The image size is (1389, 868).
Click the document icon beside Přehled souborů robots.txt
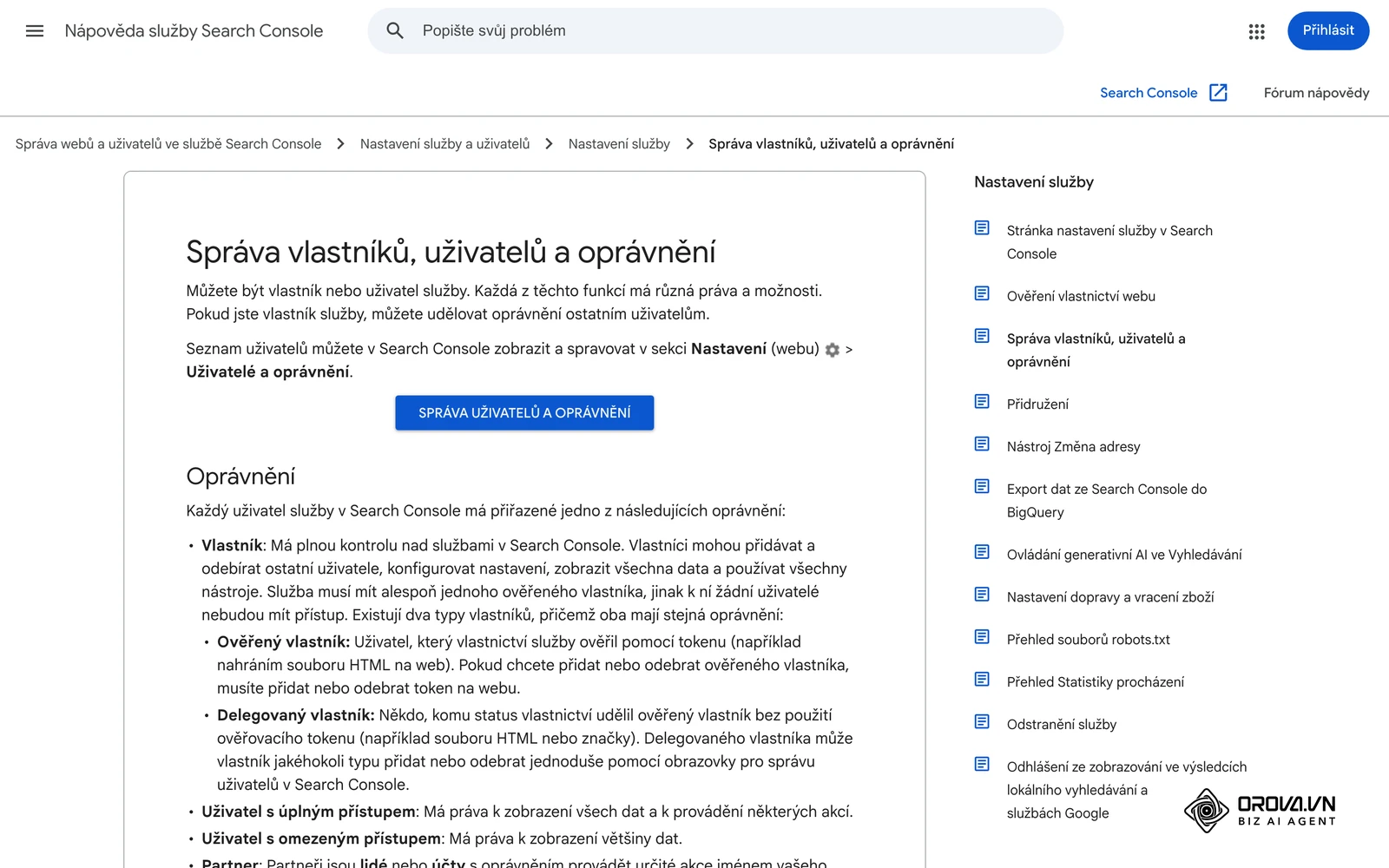[x=982, y=636]
